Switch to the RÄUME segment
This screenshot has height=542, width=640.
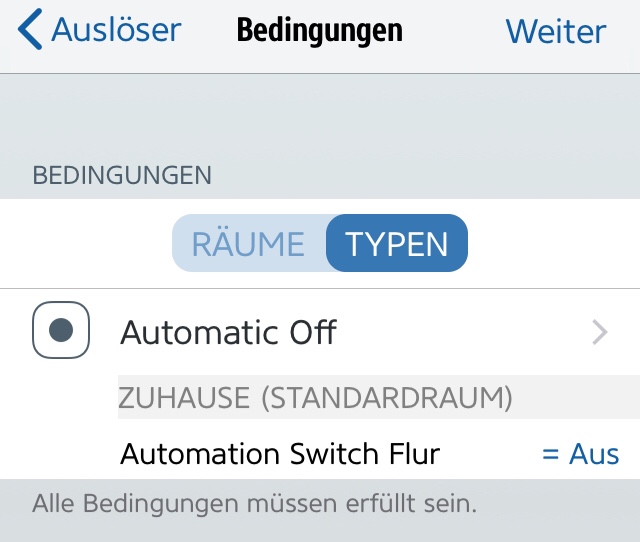pyautogui.click(x=248, y=244)
